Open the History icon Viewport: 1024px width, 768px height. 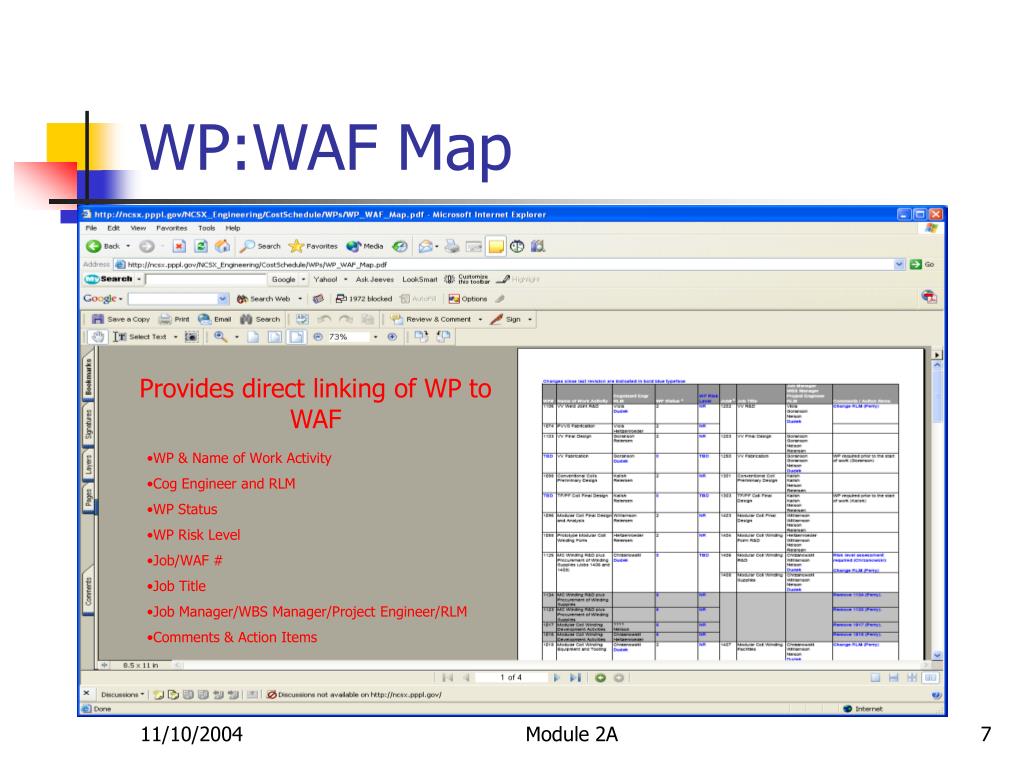(400, 246)
